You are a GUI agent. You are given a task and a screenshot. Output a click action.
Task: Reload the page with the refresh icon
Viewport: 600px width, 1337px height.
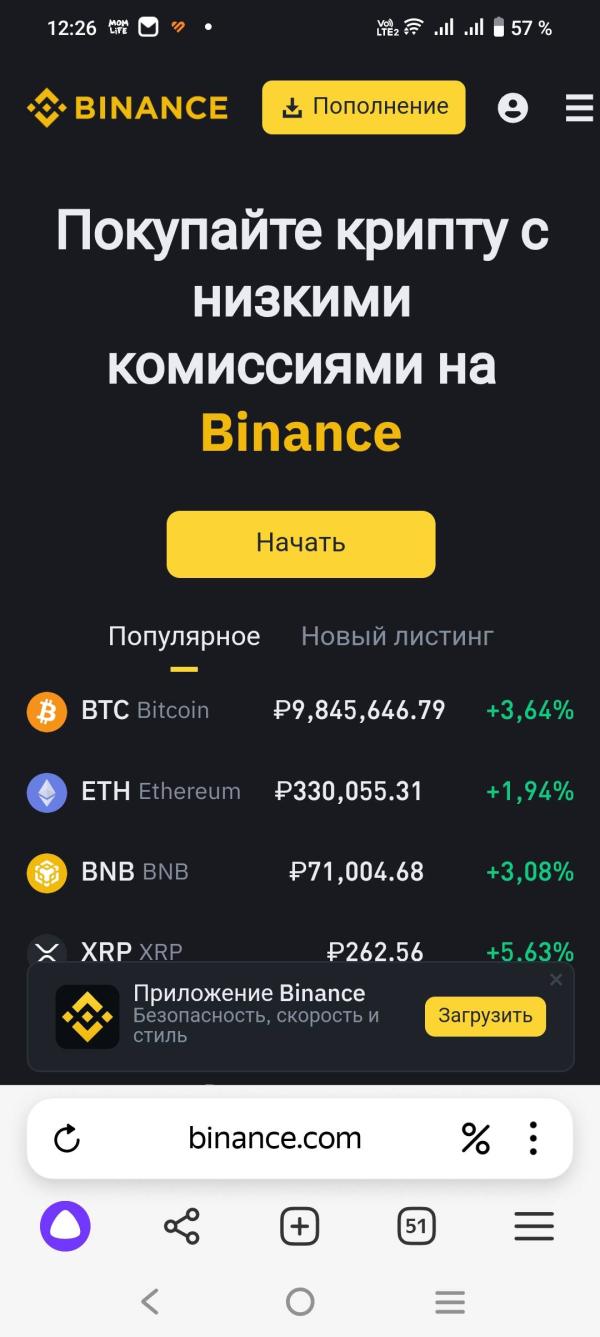click(67, 1138)
